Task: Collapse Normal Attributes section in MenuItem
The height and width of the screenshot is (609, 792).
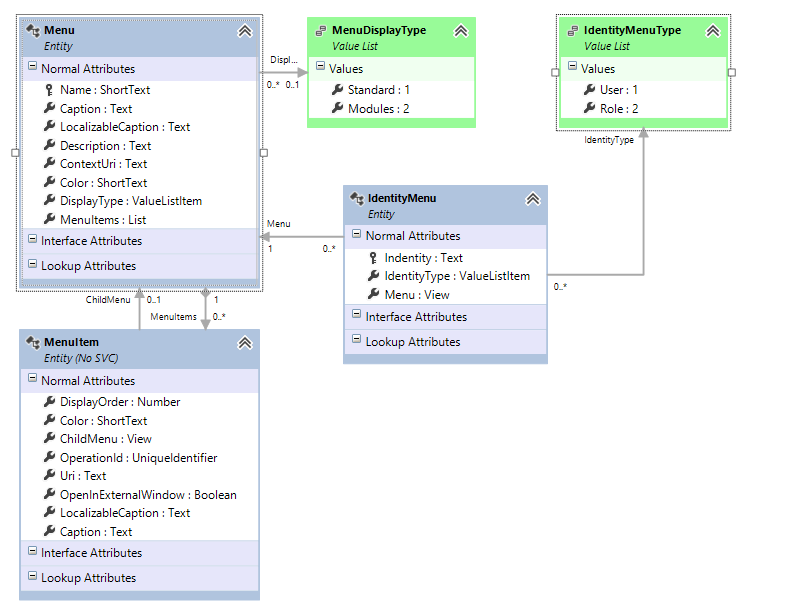Action: coord(32,378)
